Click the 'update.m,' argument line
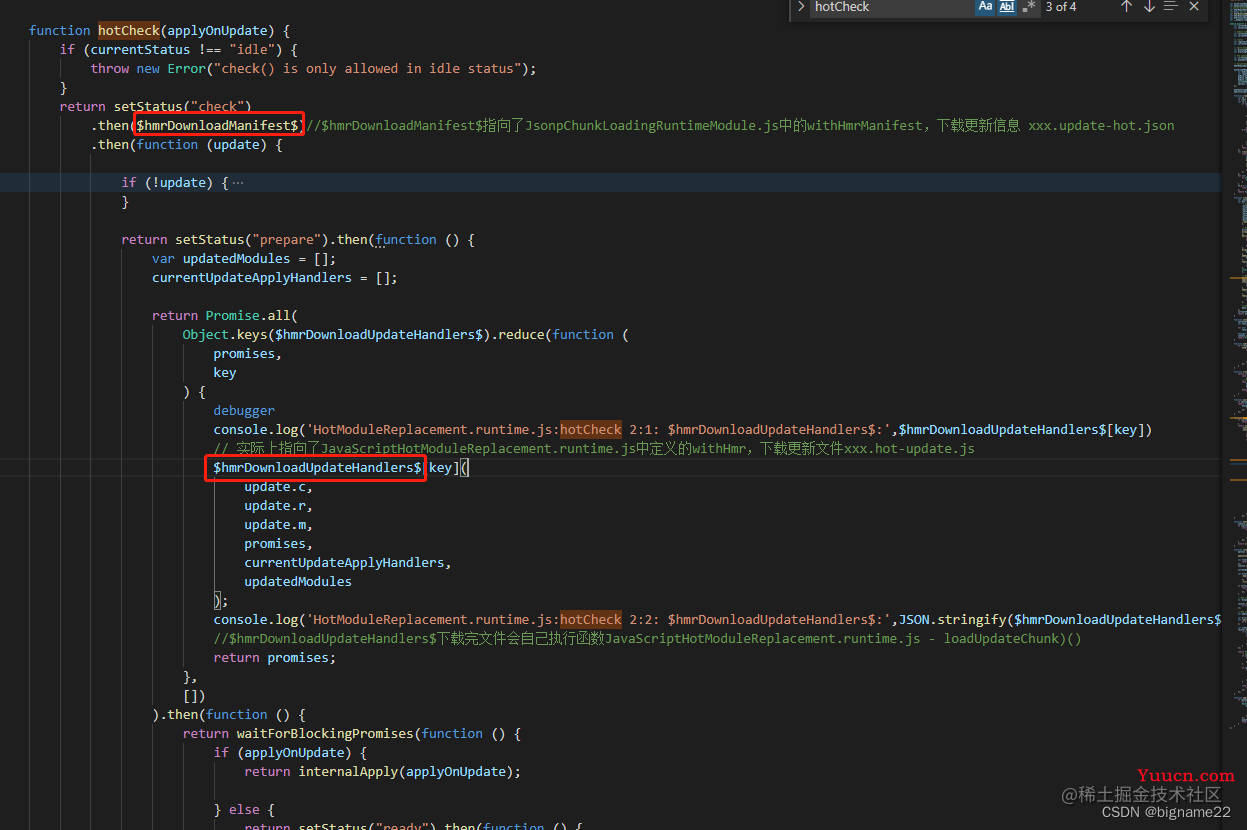 pyautogui.click(x=278, y=525)
